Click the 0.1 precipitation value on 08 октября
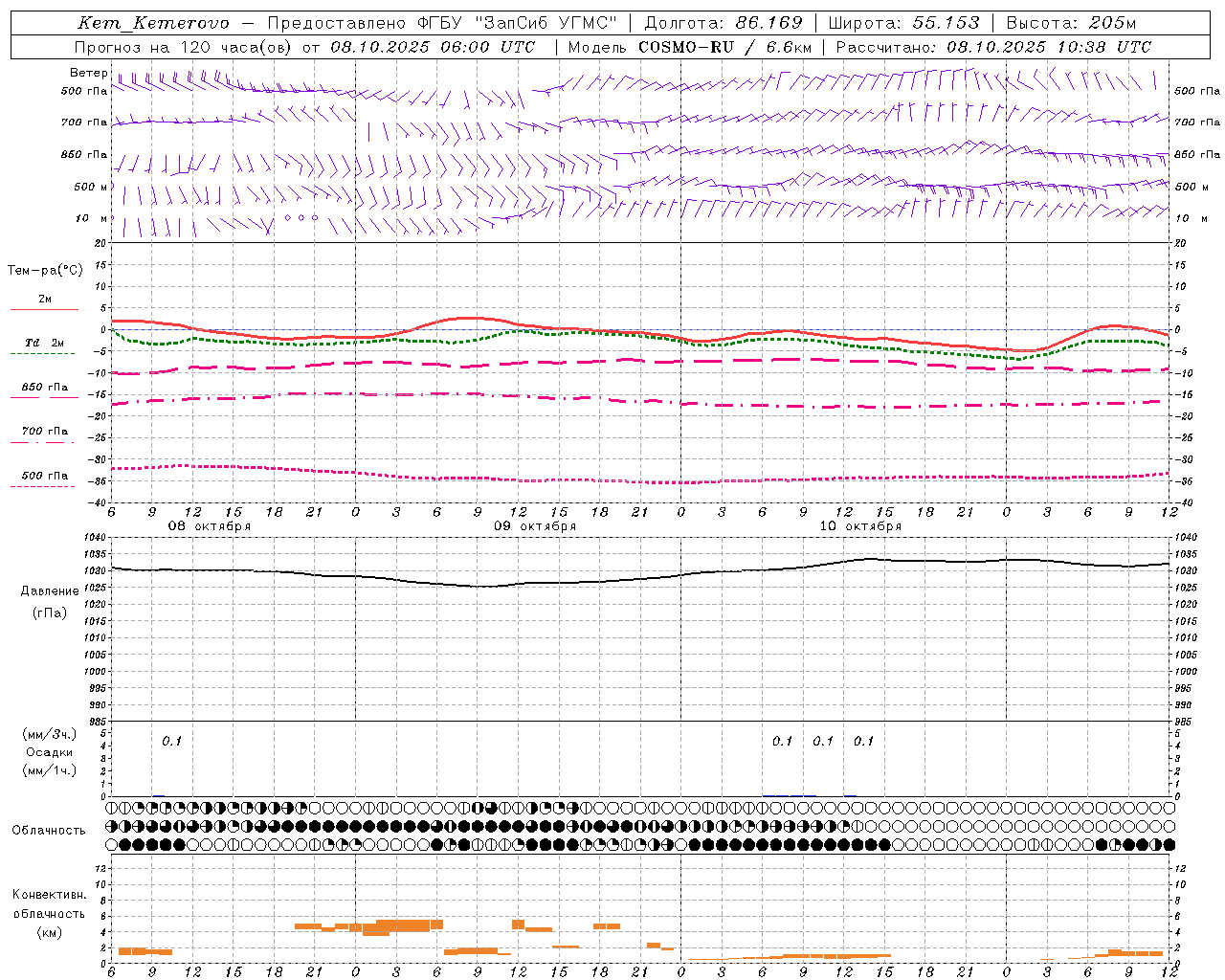Viewport: 1225px width, 980px height. point(171,741)
